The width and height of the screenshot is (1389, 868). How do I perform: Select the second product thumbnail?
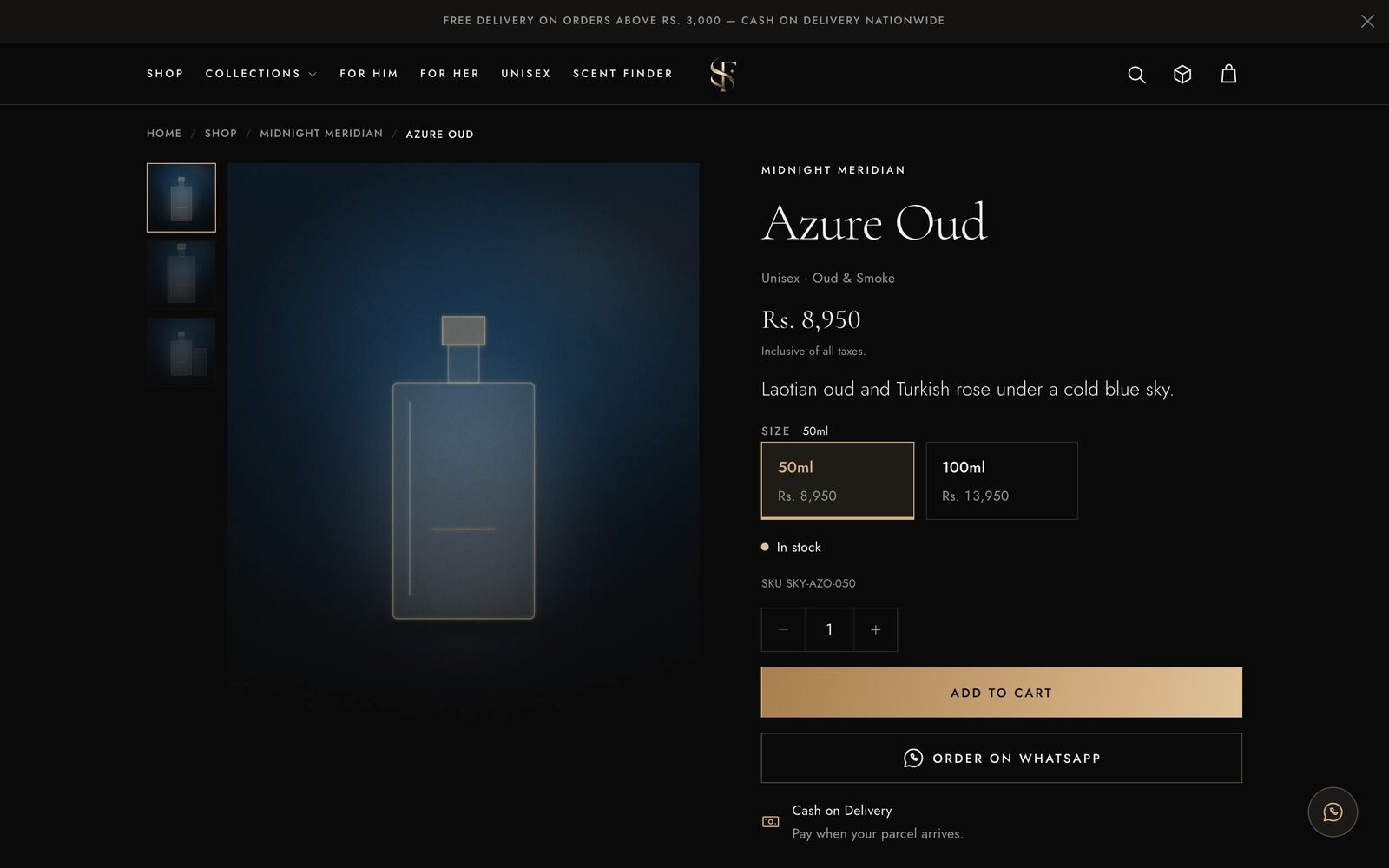[x=181, y=274]
